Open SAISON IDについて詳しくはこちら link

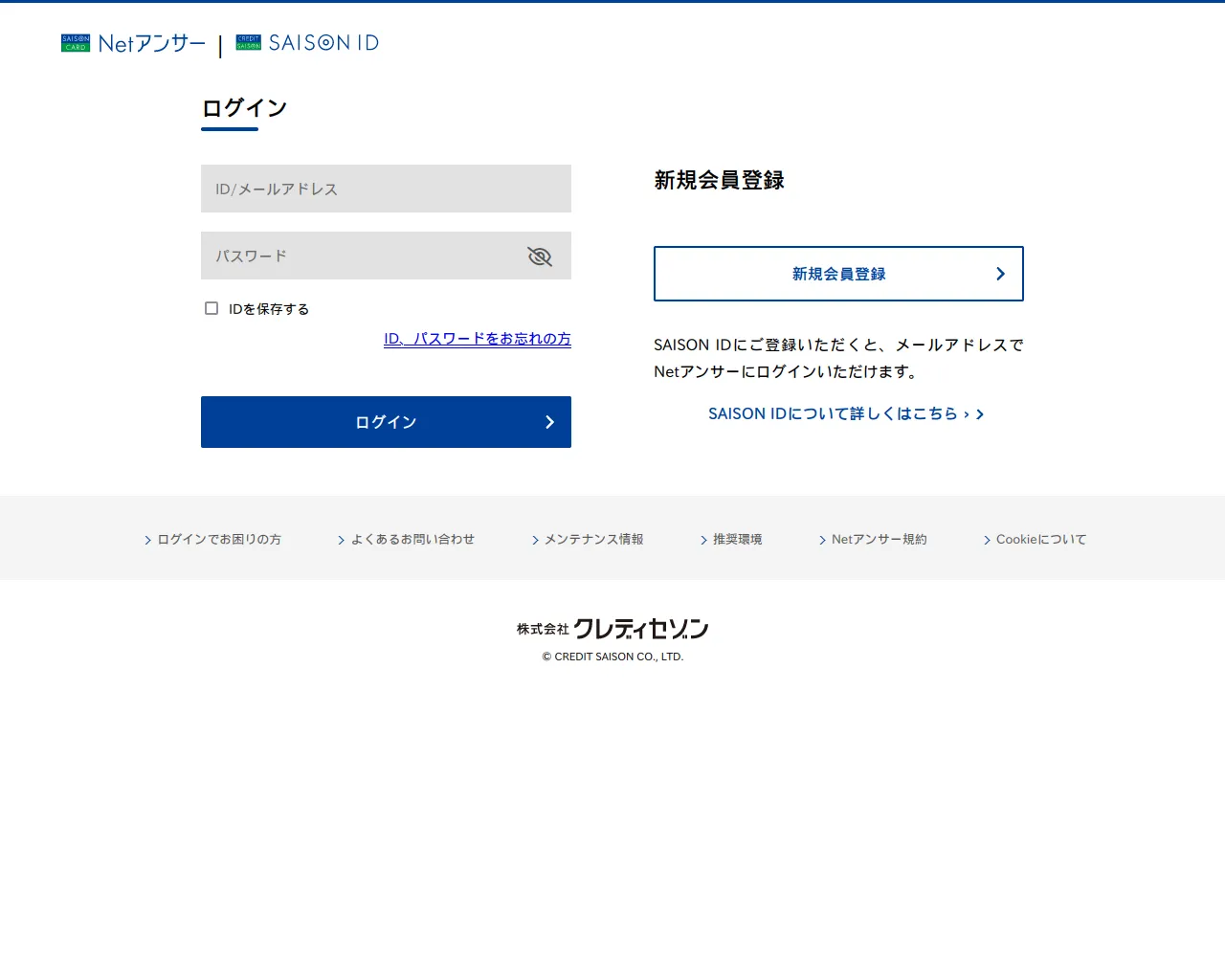(x=846, y=413)
